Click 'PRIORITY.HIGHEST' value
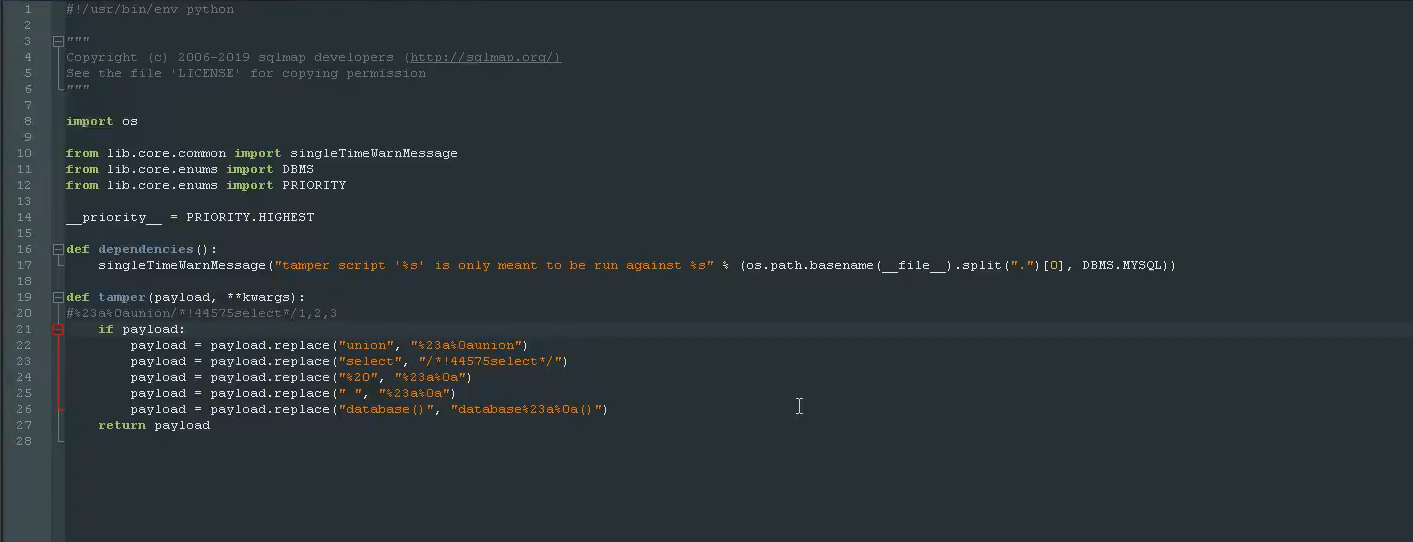 tap(250, 217)
